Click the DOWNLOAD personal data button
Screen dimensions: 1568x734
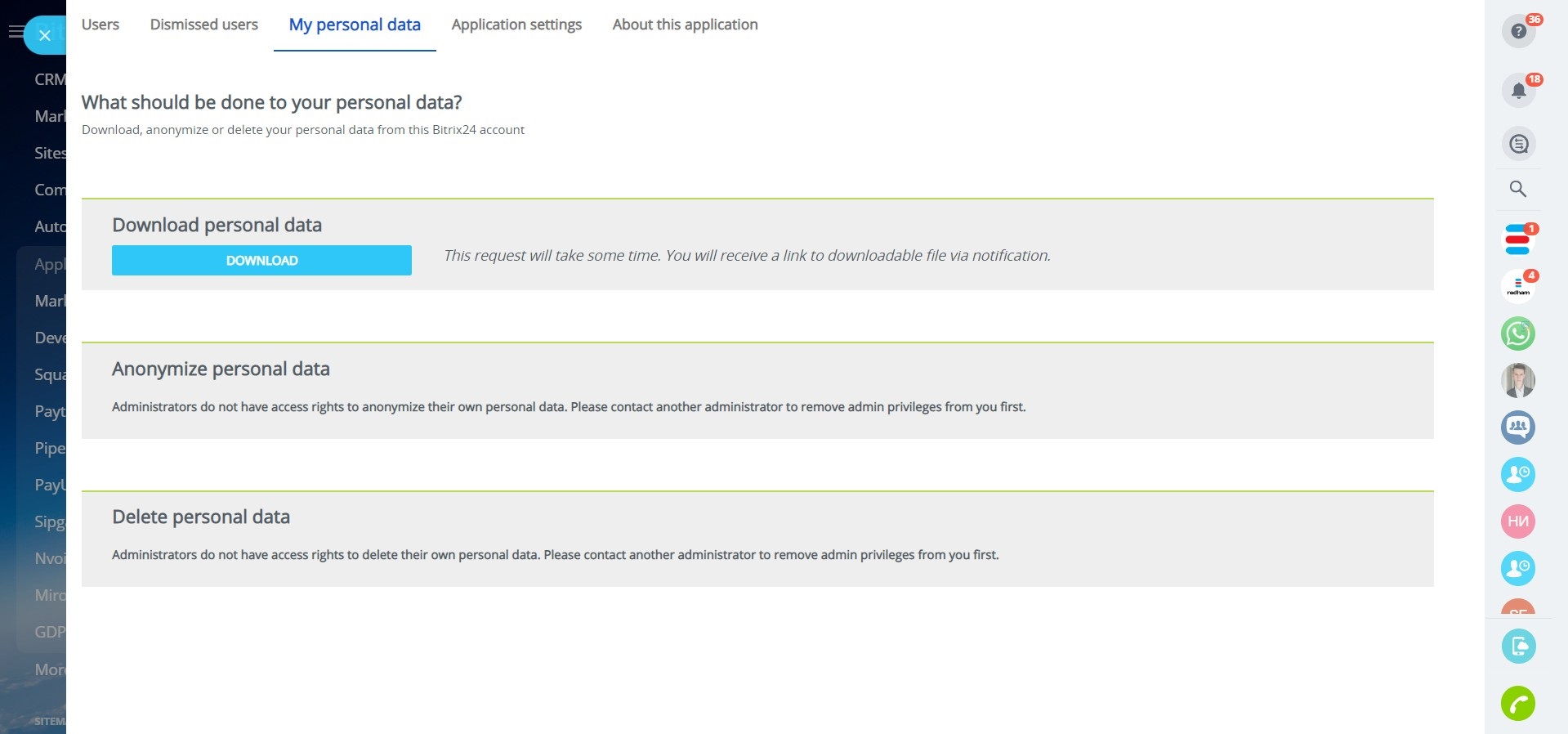pos(261,260)
